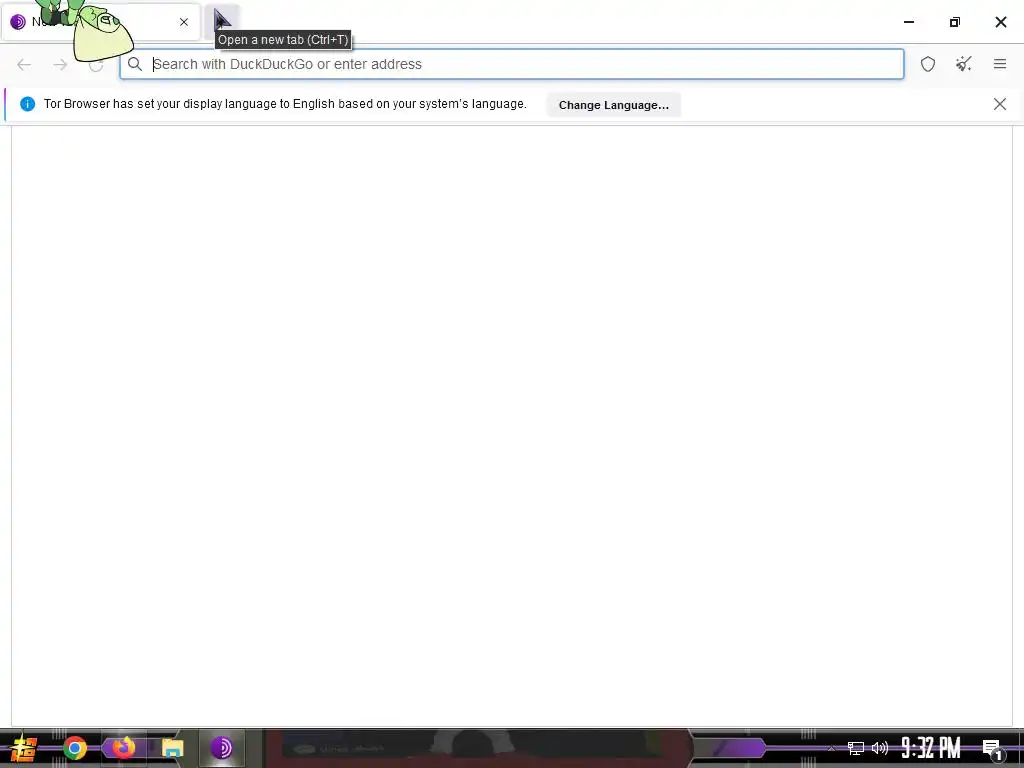Launch Firefox from the taskbar

pyautogui.click(x=123, y=748)
